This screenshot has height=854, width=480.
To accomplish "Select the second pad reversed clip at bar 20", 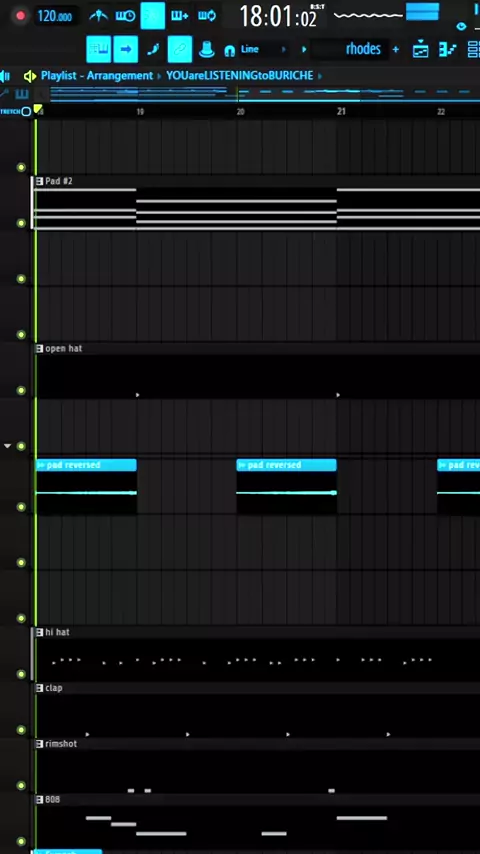I will coord(287,486).
